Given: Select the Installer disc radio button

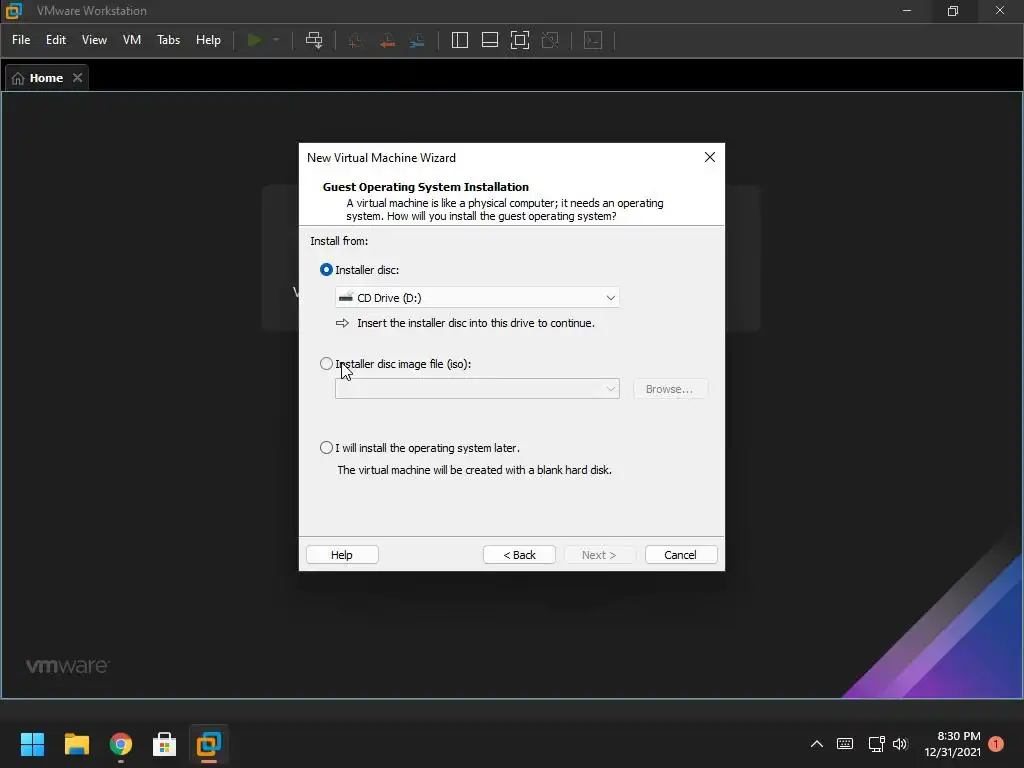Looking at the screenshot, I should click(x=326, y=270).
